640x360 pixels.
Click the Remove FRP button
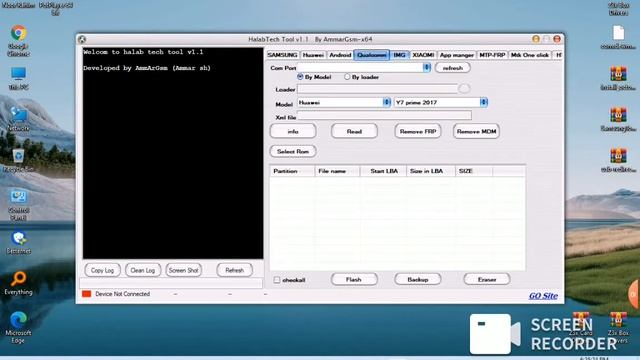(x=418, y=131)
